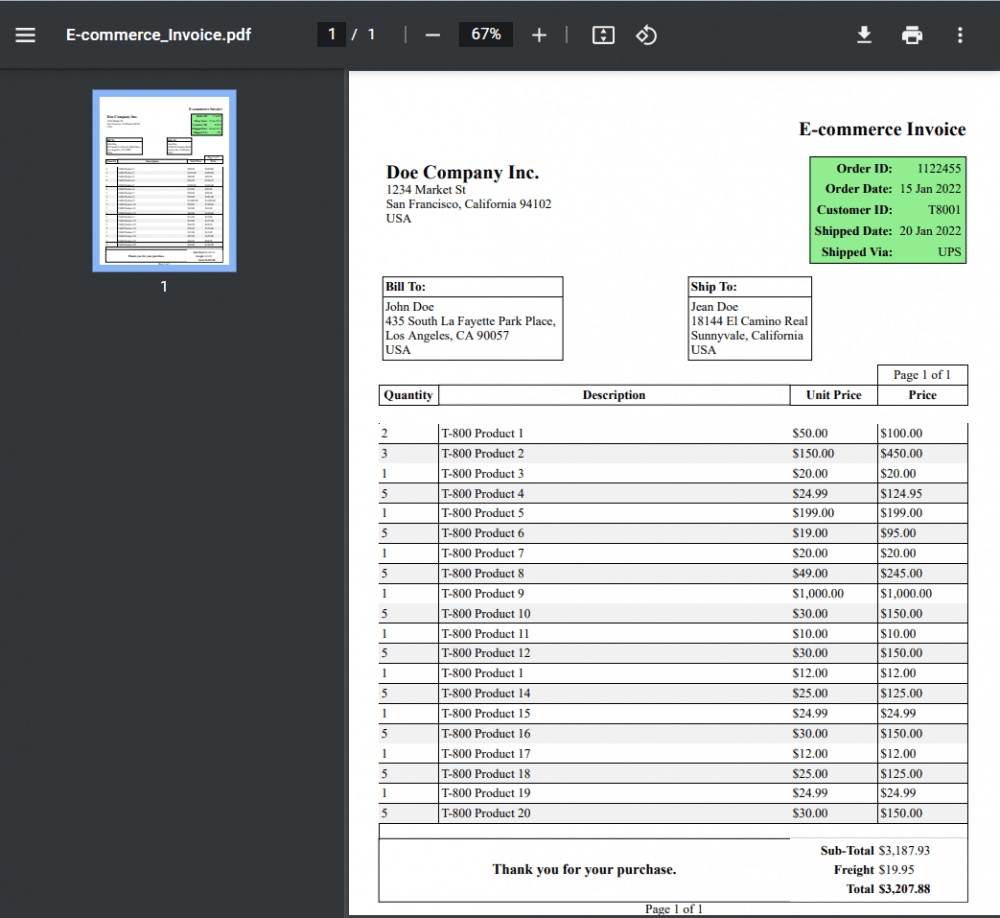The image size is (1000, 918).
Task: Click the green order details box
Action: 888,210
